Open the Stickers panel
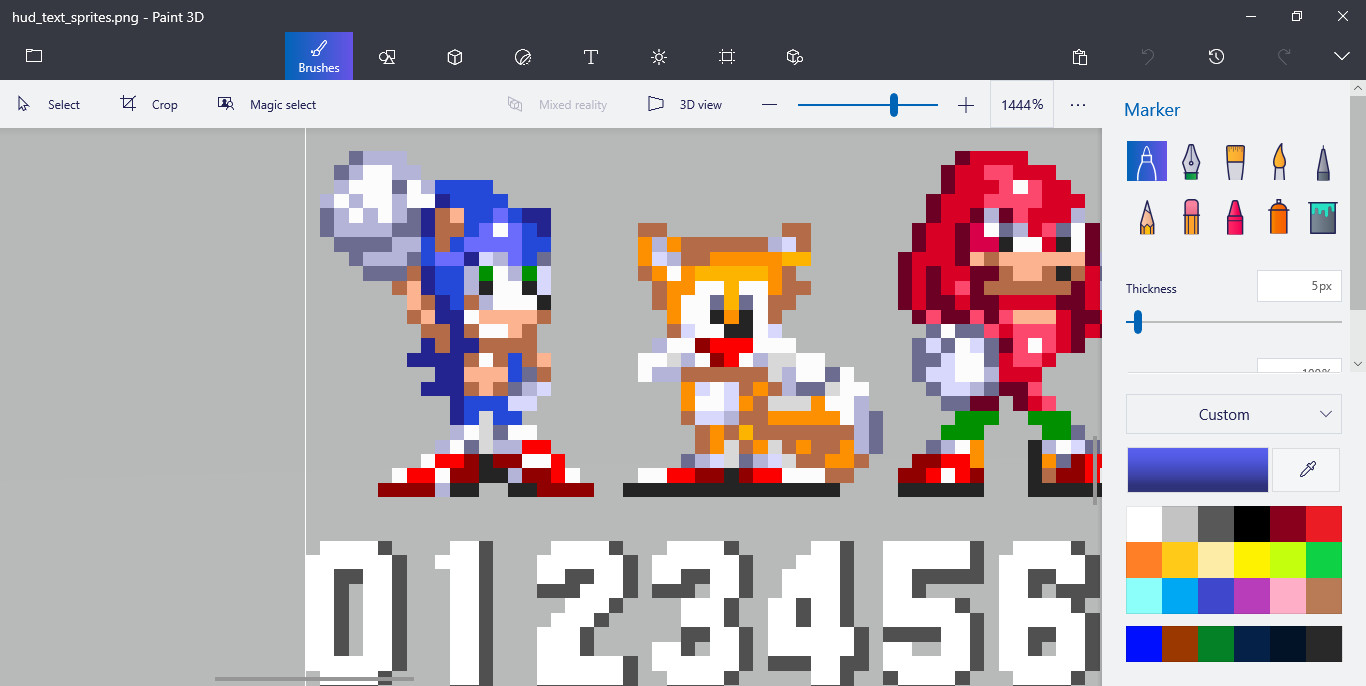The height and width of the screenshot is (686, 1366). pyautogui.click(x=522, y=57)
